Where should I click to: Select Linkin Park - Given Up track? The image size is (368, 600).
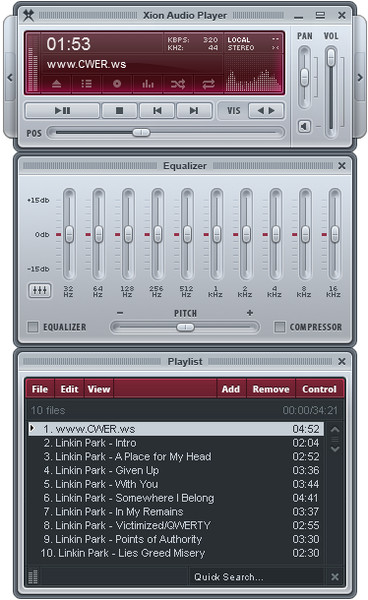176,470
